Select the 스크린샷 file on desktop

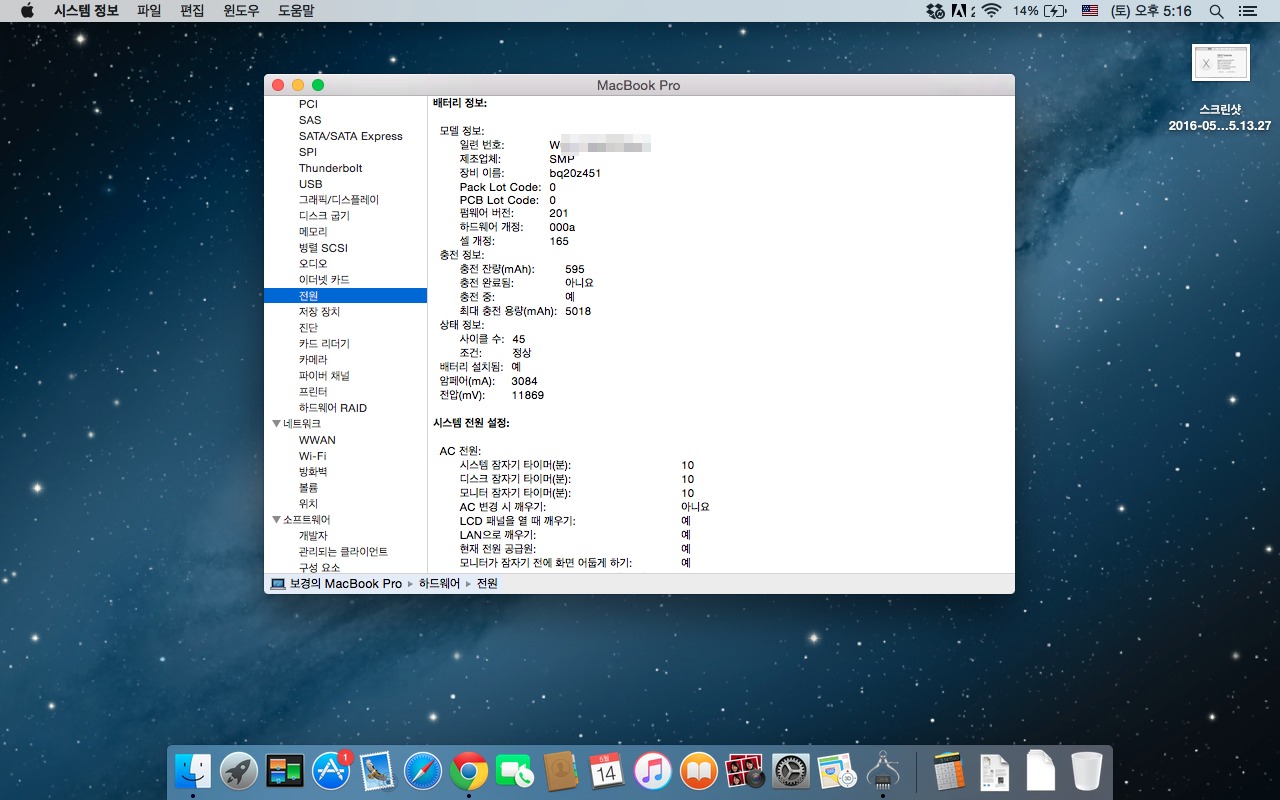[x=1220, y=63]
